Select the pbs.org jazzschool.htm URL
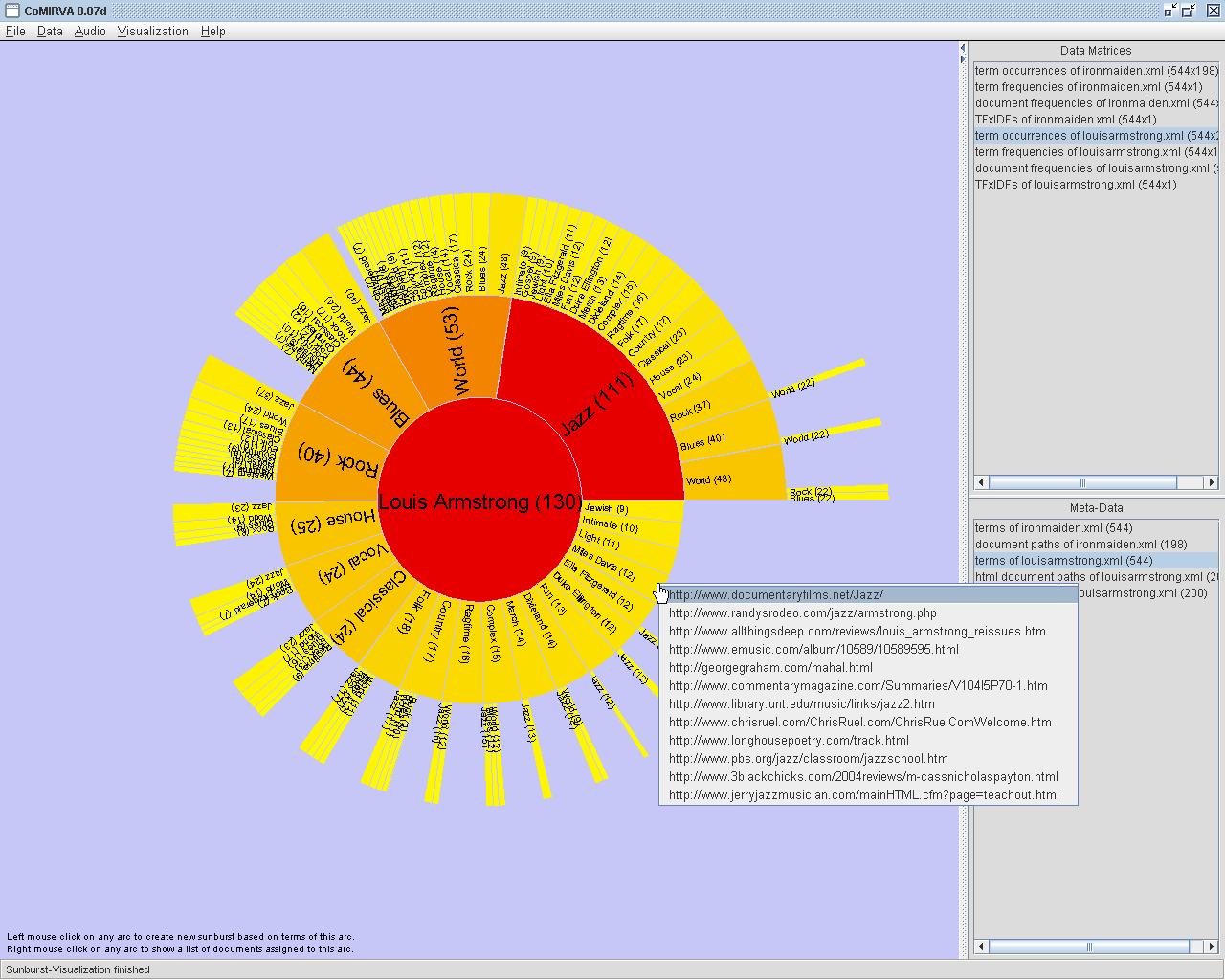The height and width of the screenshot is (980, 1225). (868, 758)
